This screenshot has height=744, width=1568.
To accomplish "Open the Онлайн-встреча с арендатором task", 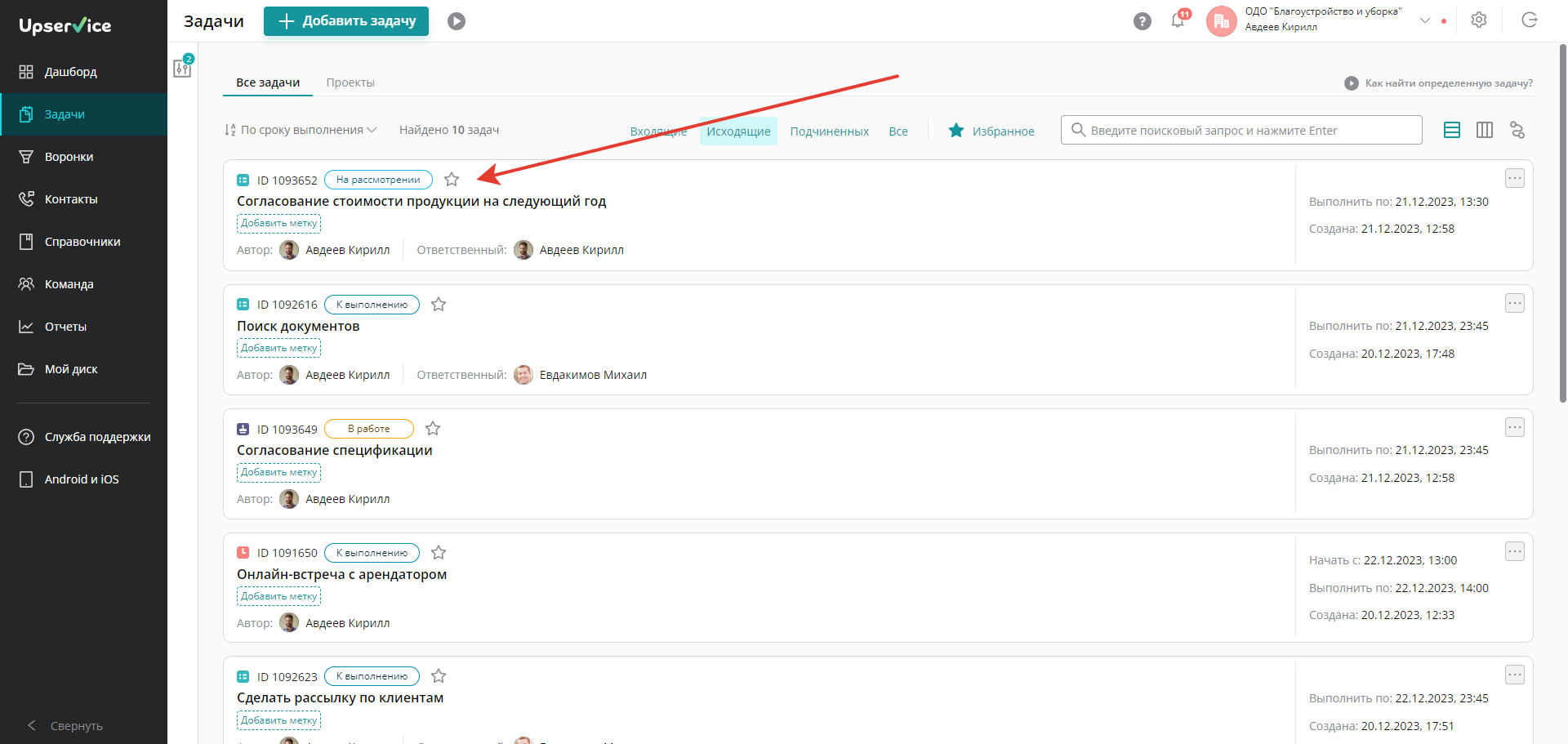I will 341,574.
